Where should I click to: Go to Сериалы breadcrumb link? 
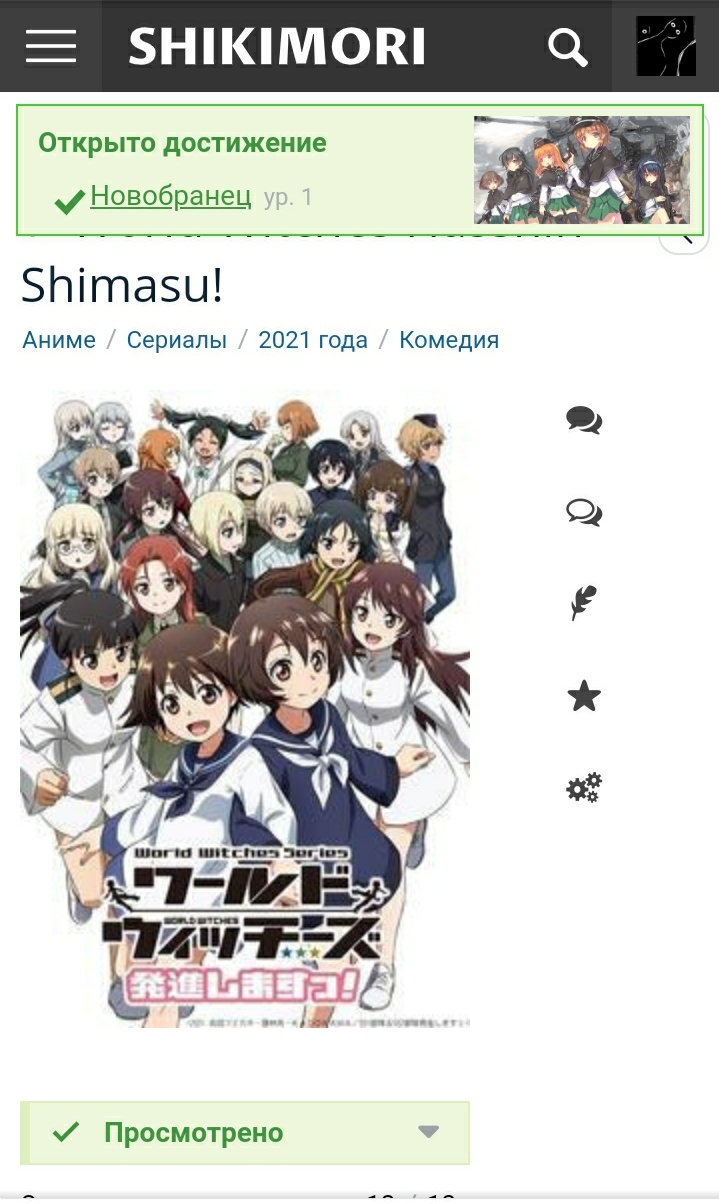click(x=177, y=340)
